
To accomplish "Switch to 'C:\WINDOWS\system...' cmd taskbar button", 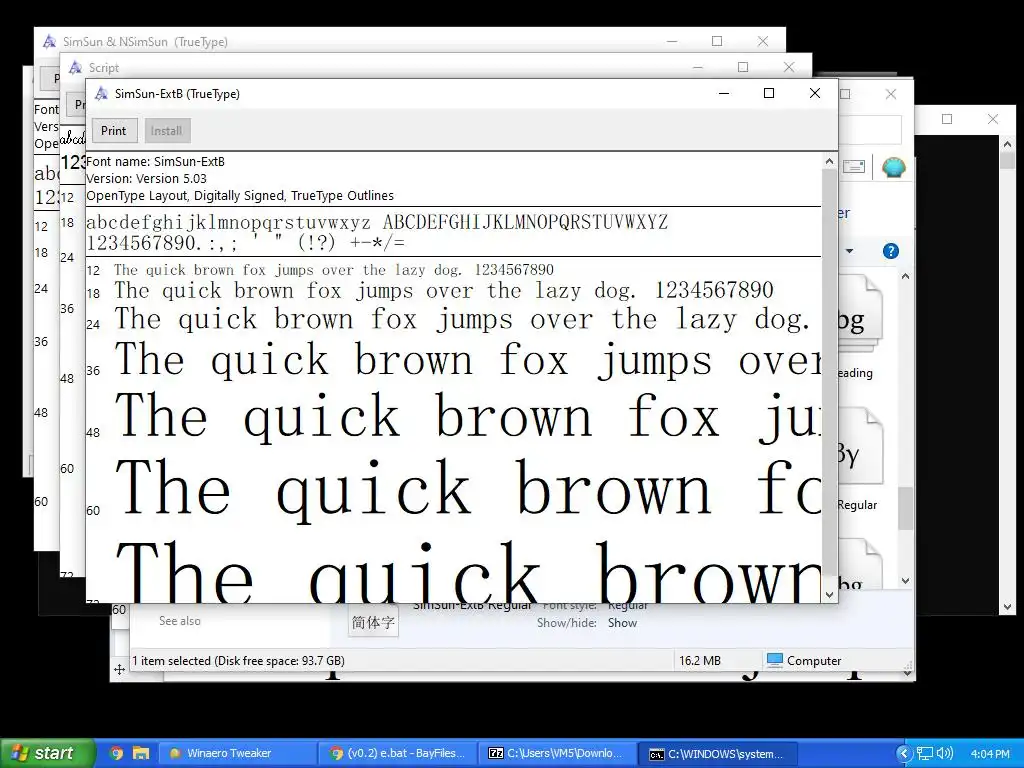I will 718,753.
